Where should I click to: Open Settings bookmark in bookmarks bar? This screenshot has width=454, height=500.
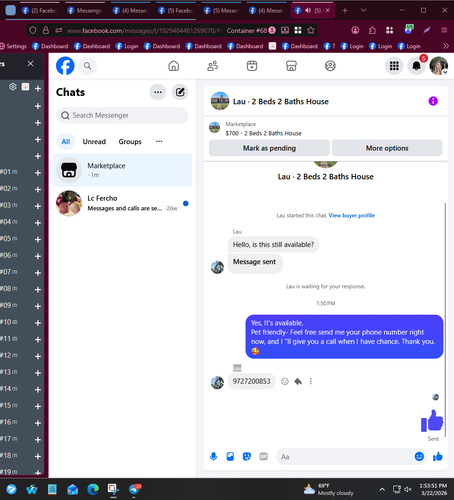[13, 46]
